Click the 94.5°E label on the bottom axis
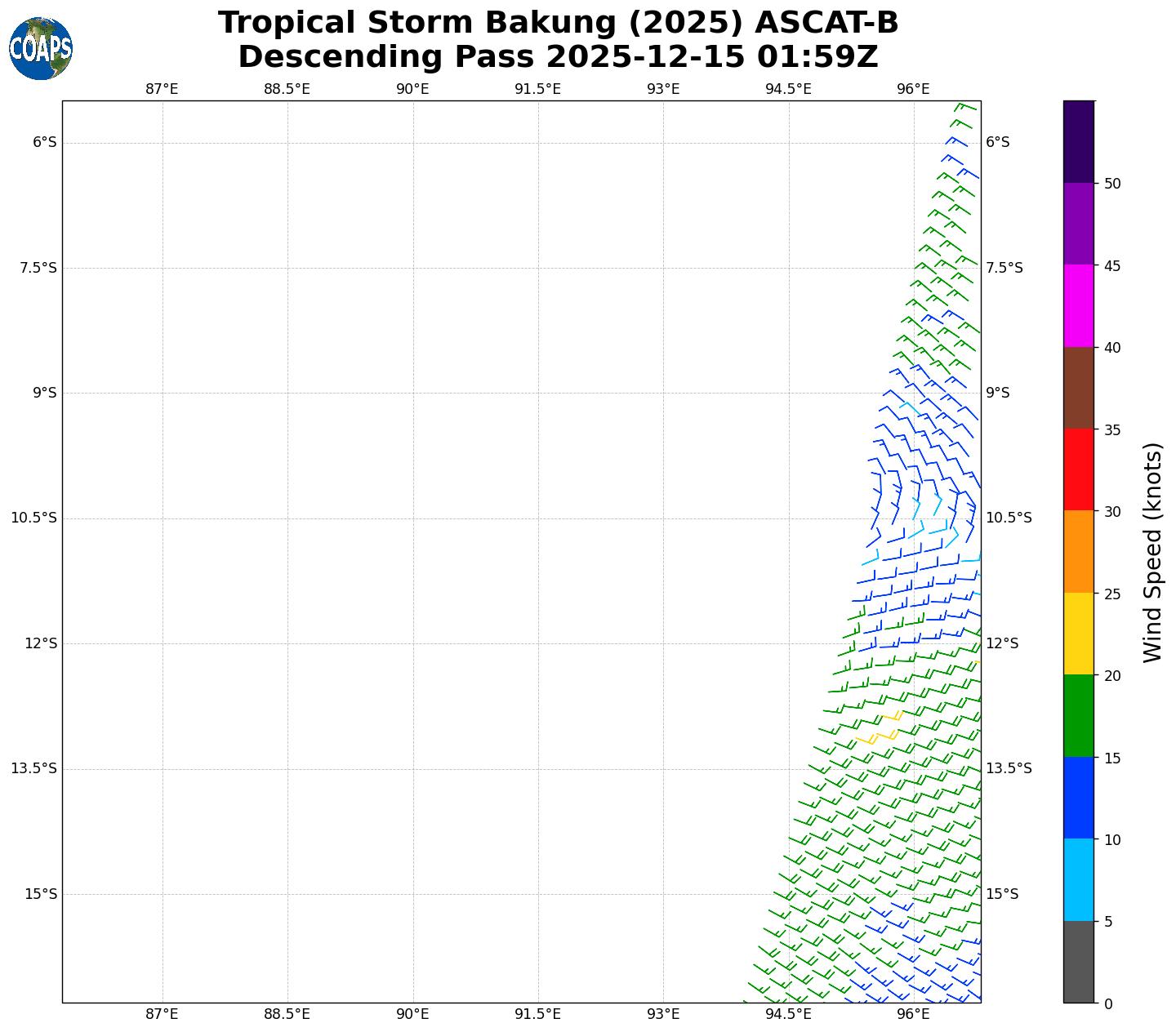This screenshot has height=1032, width=1176. [x=788, y=1014]
